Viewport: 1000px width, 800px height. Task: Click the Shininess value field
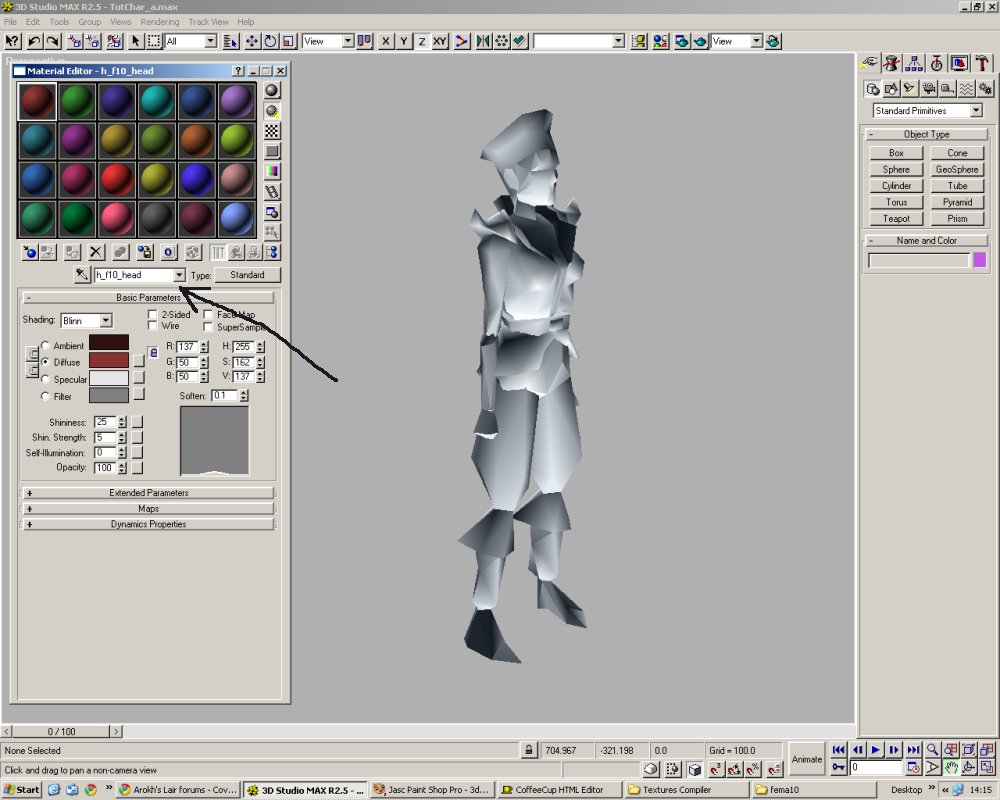pos(105,422)
